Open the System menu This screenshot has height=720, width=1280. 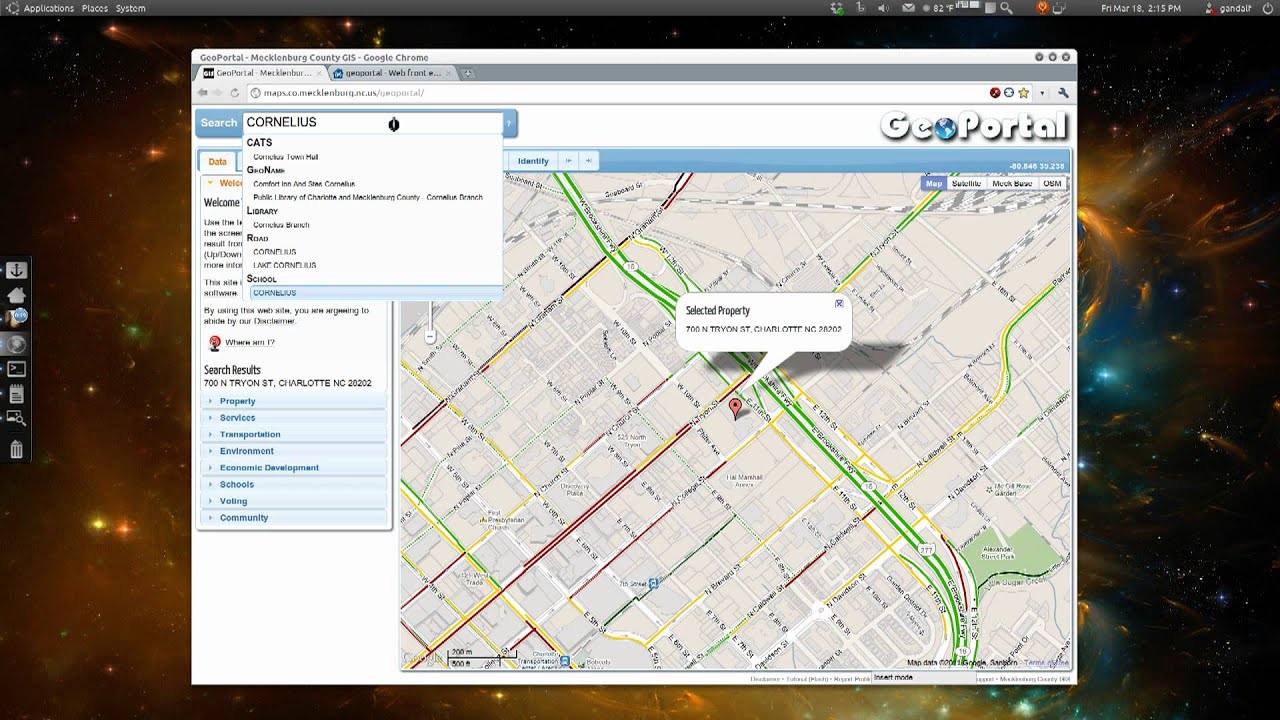pos(130,8)
